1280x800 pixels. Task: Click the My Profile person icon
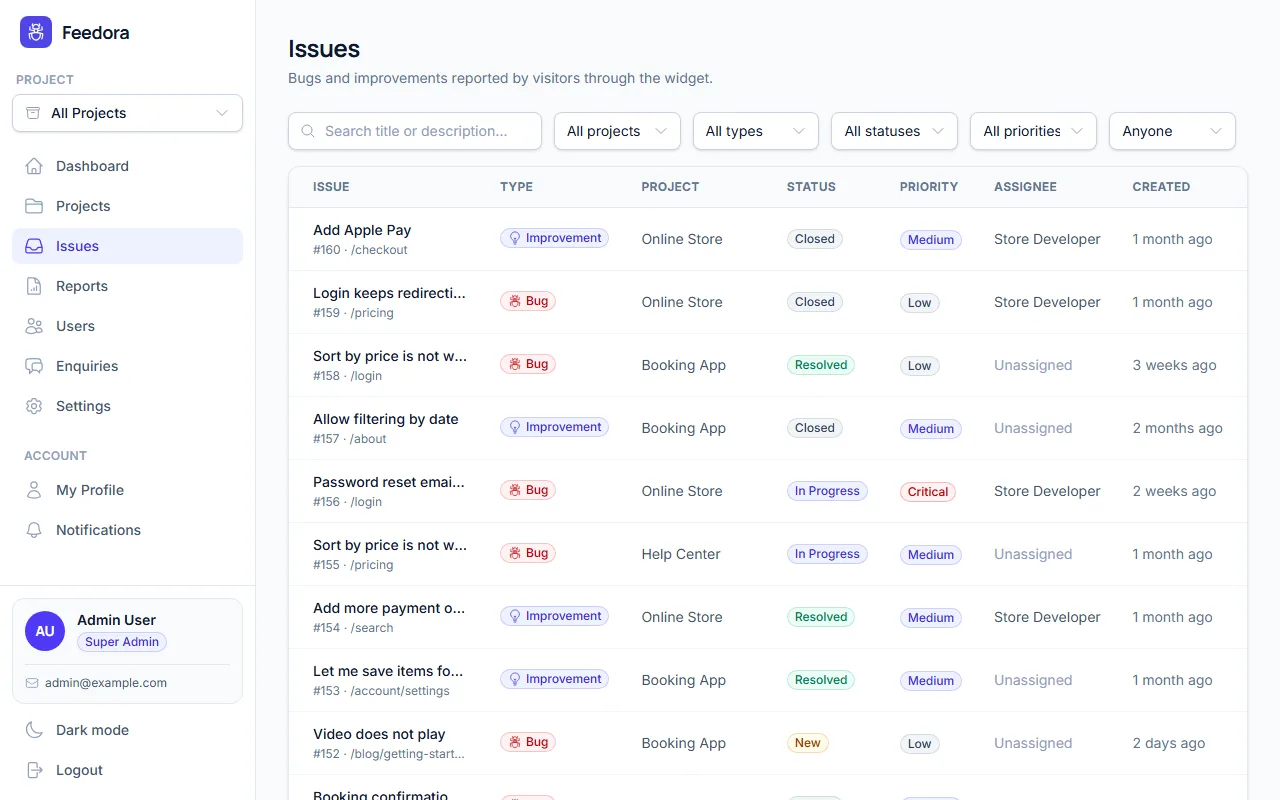point(34,490)
